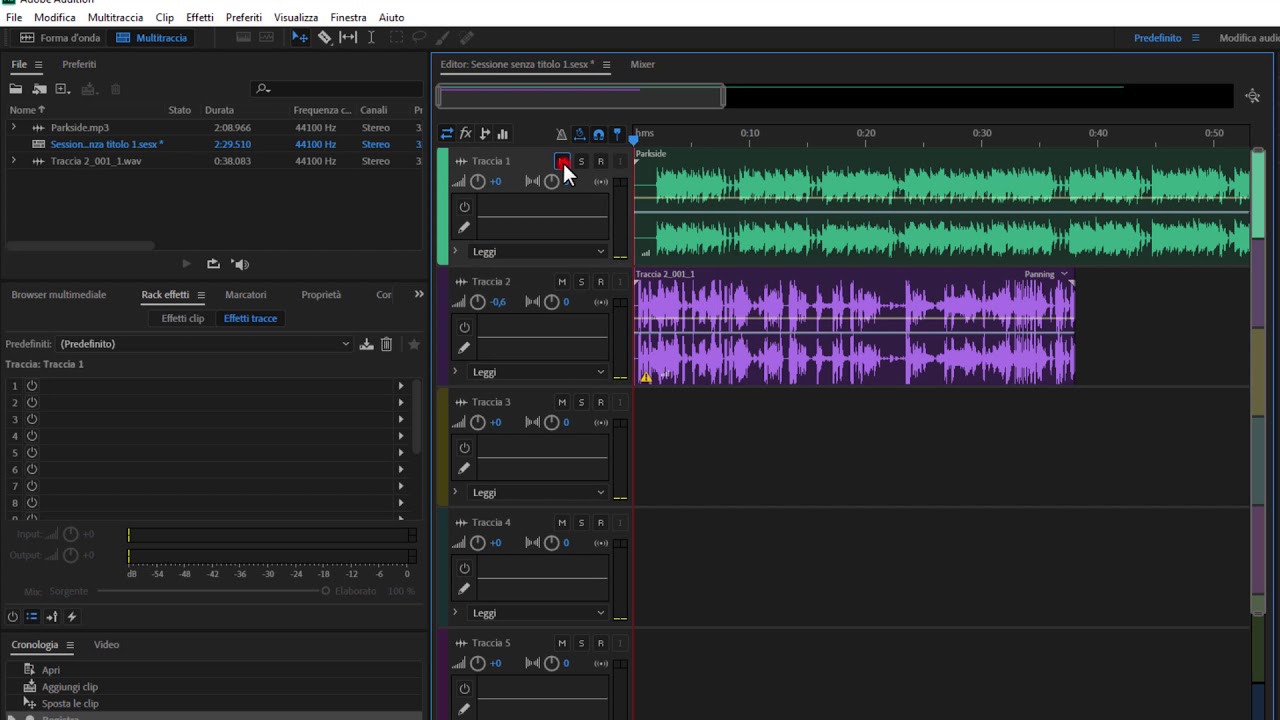Adjust Traccia 1 volume knob

click(478, 182)
